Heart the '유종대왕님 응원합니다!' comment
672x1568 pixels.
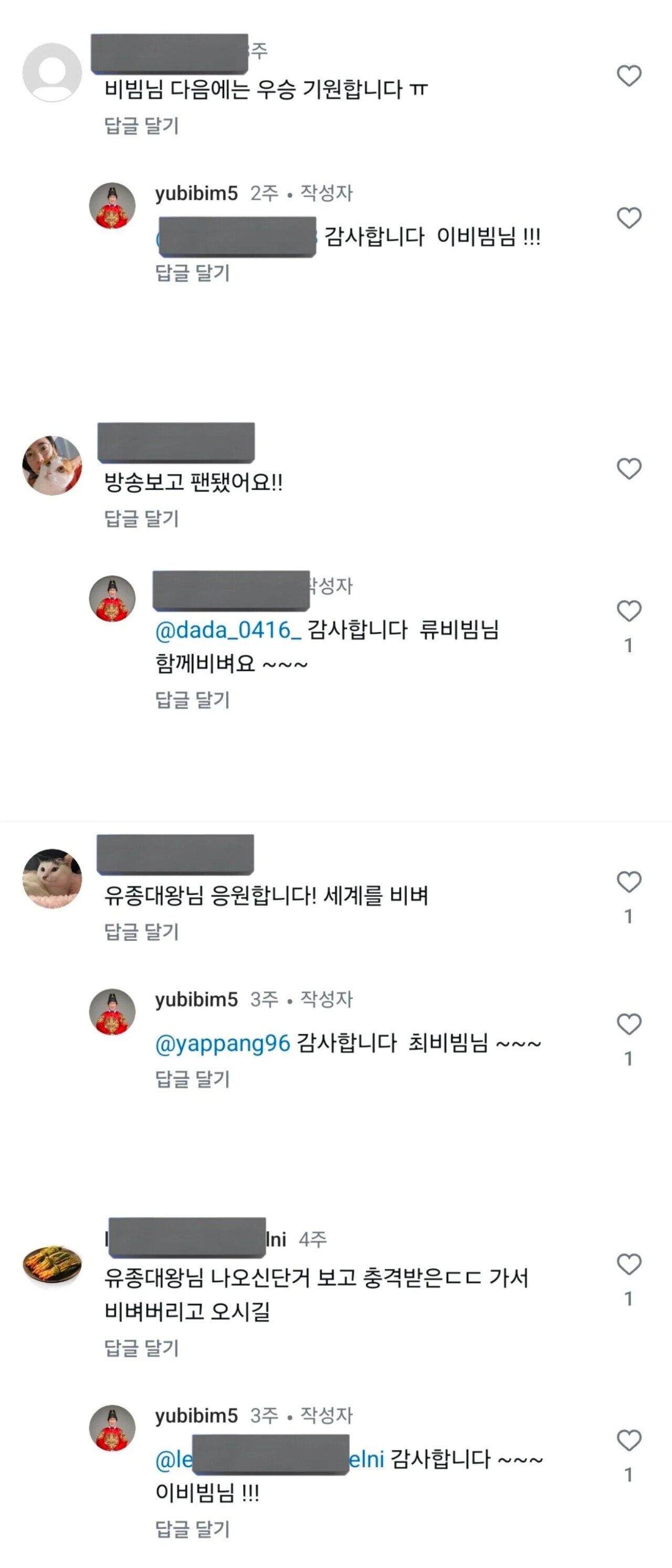(629, 882)
